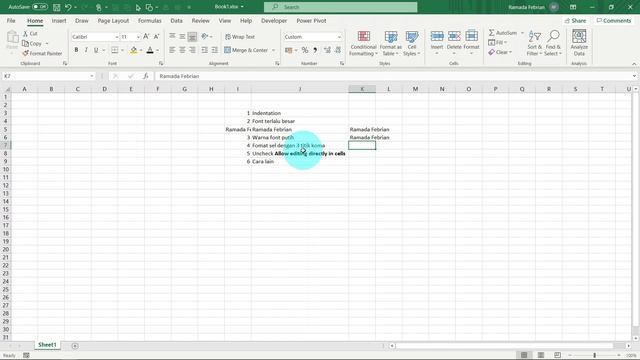Viewport: 640px width, 360px height.
Task: Open the font size dropdown
Action: pos(138,37)
